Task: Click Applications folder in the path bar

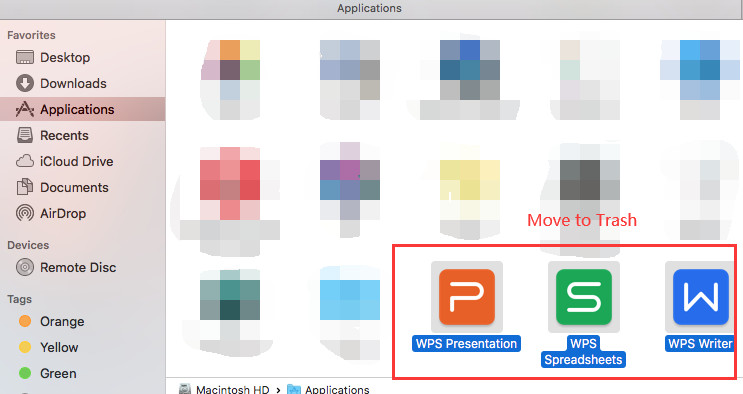Action: [328, 390]
